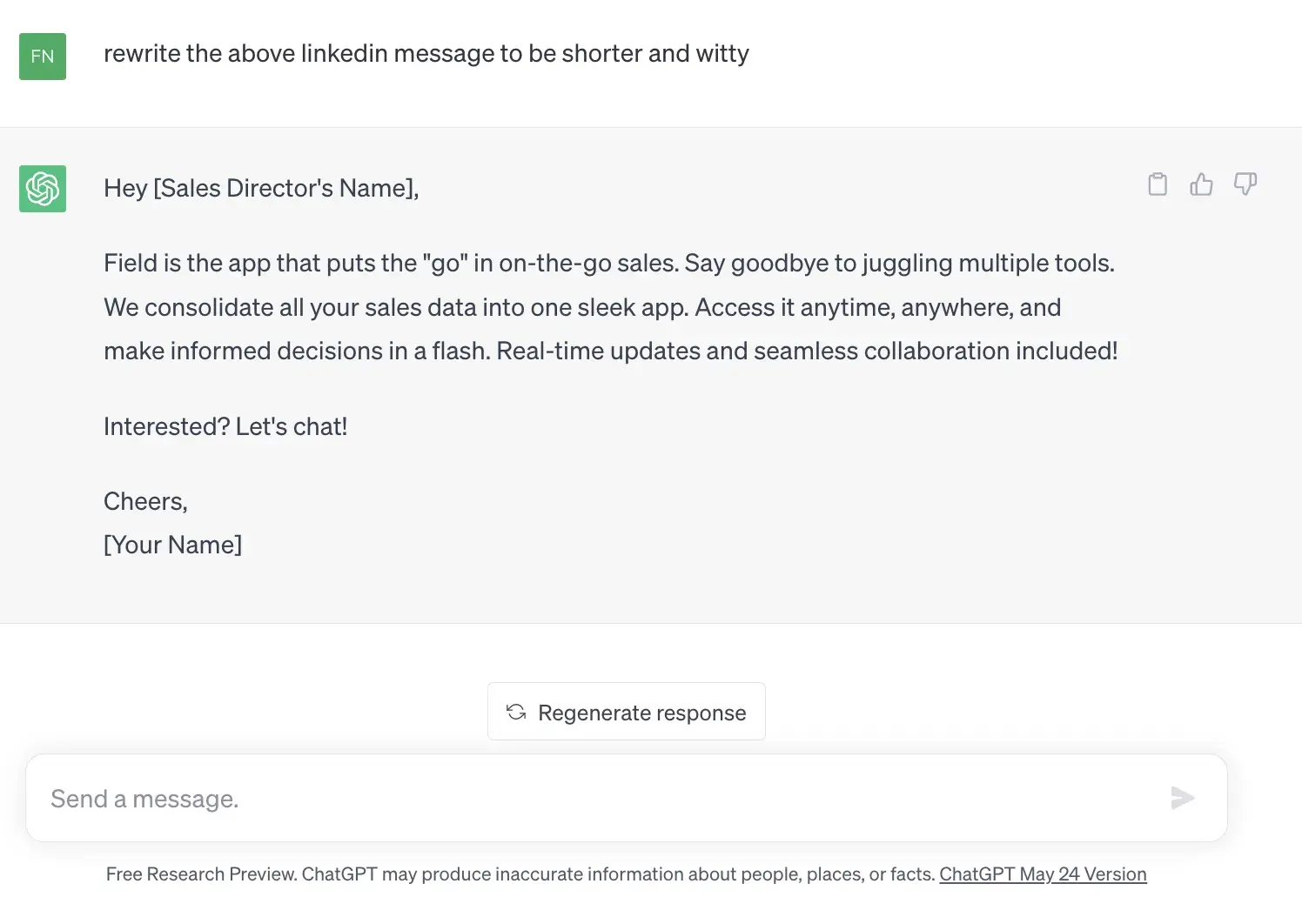Click the quoted word "go" in the response
Screen dimensions: 1302x924
(445, 264)
